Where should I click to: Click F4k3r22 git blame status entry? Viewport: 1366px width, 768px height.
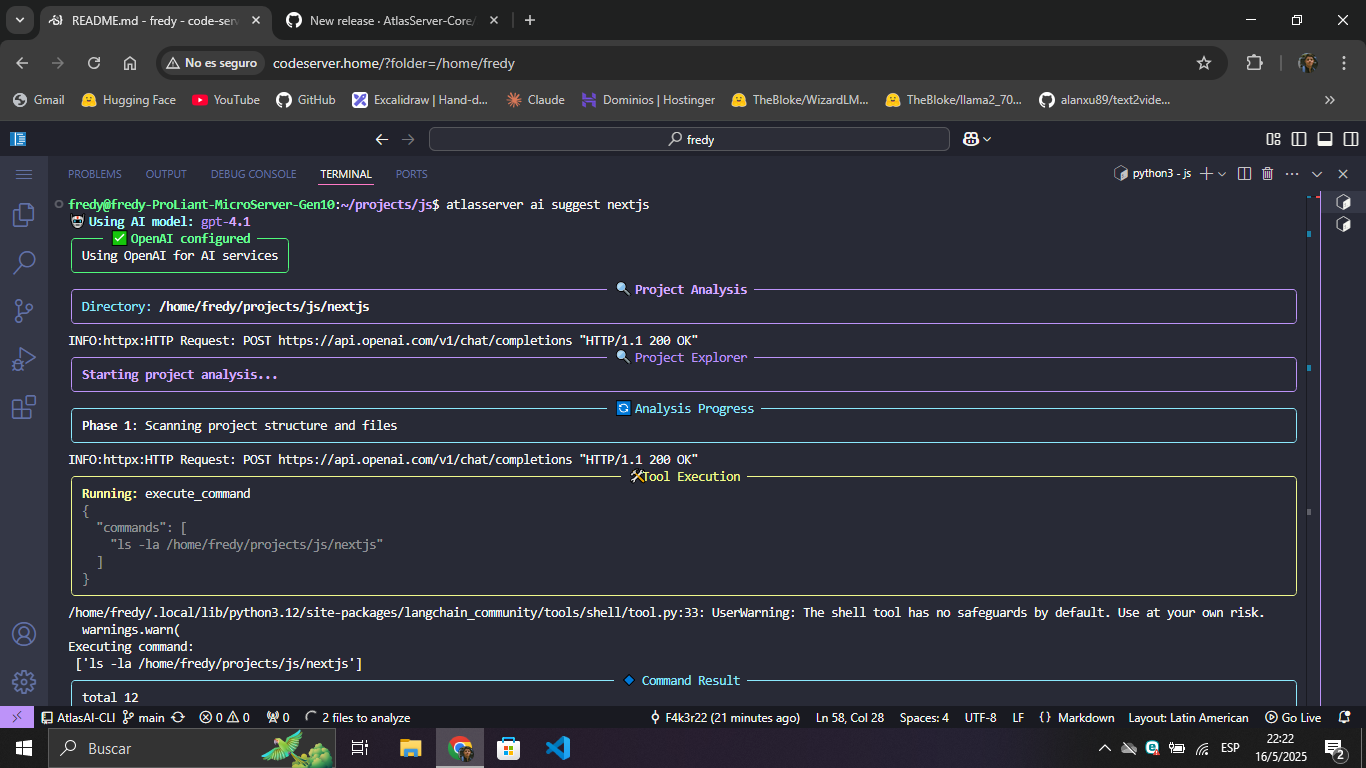point(724,717)
